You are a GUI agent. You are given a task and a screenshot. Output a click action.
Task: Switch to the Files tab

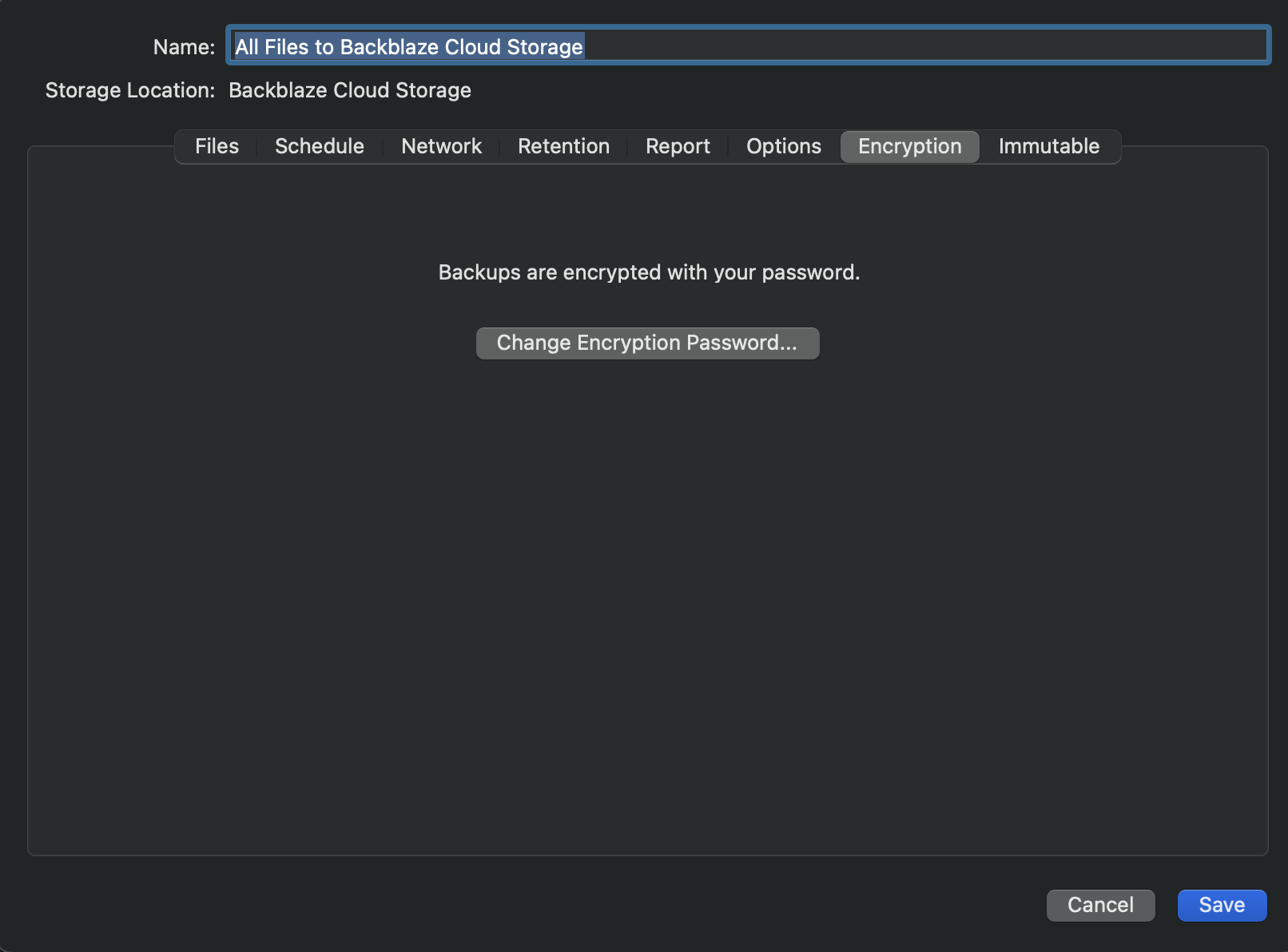(x=217, y=146)
